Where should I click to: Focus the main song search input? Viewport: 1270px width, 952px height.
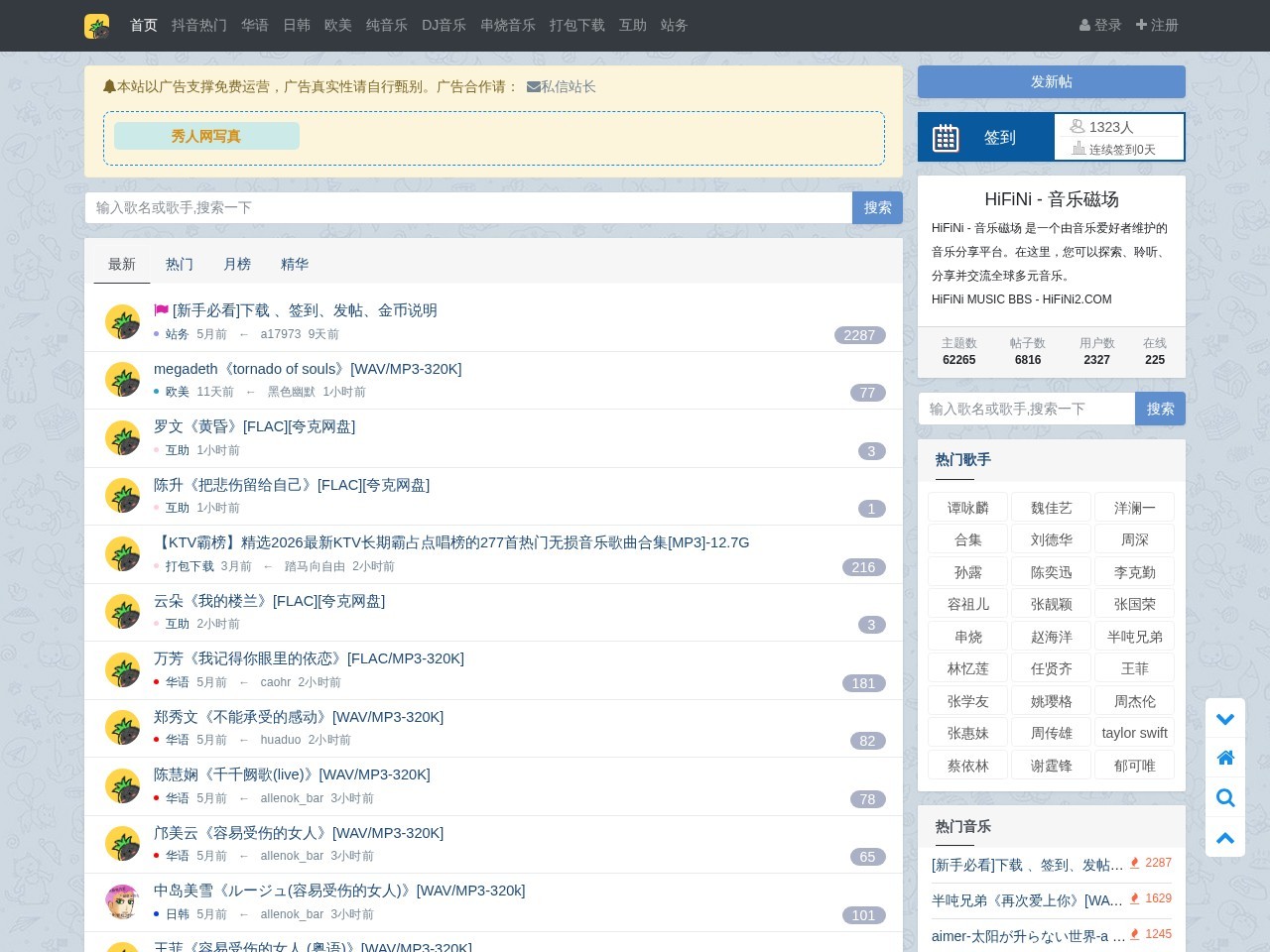[x=468, y=208]
